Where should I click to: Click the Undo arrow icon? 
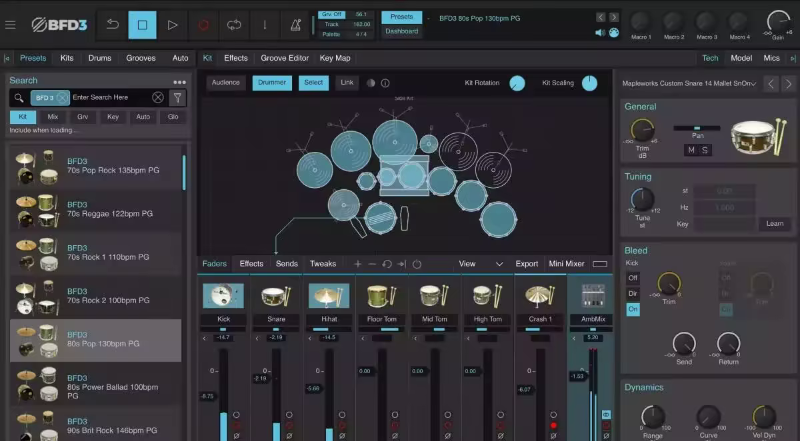tap(112, 24)
